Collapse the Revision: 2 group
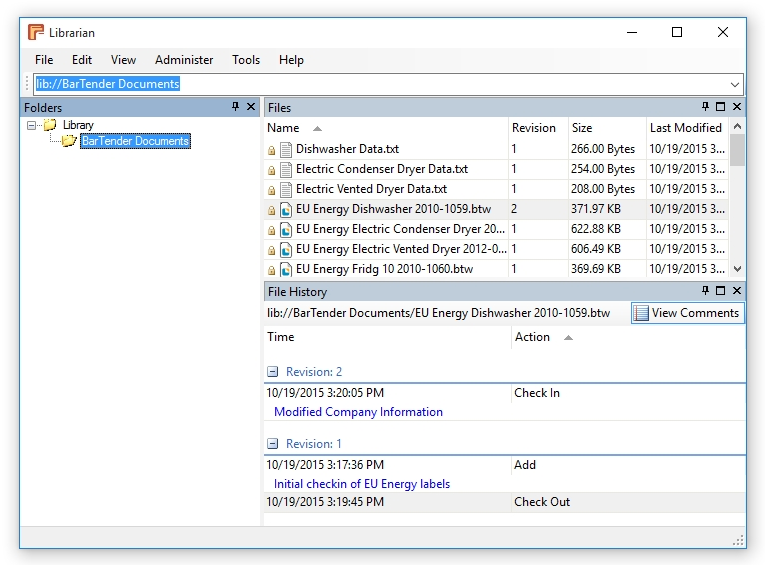 tap(273, 372)
